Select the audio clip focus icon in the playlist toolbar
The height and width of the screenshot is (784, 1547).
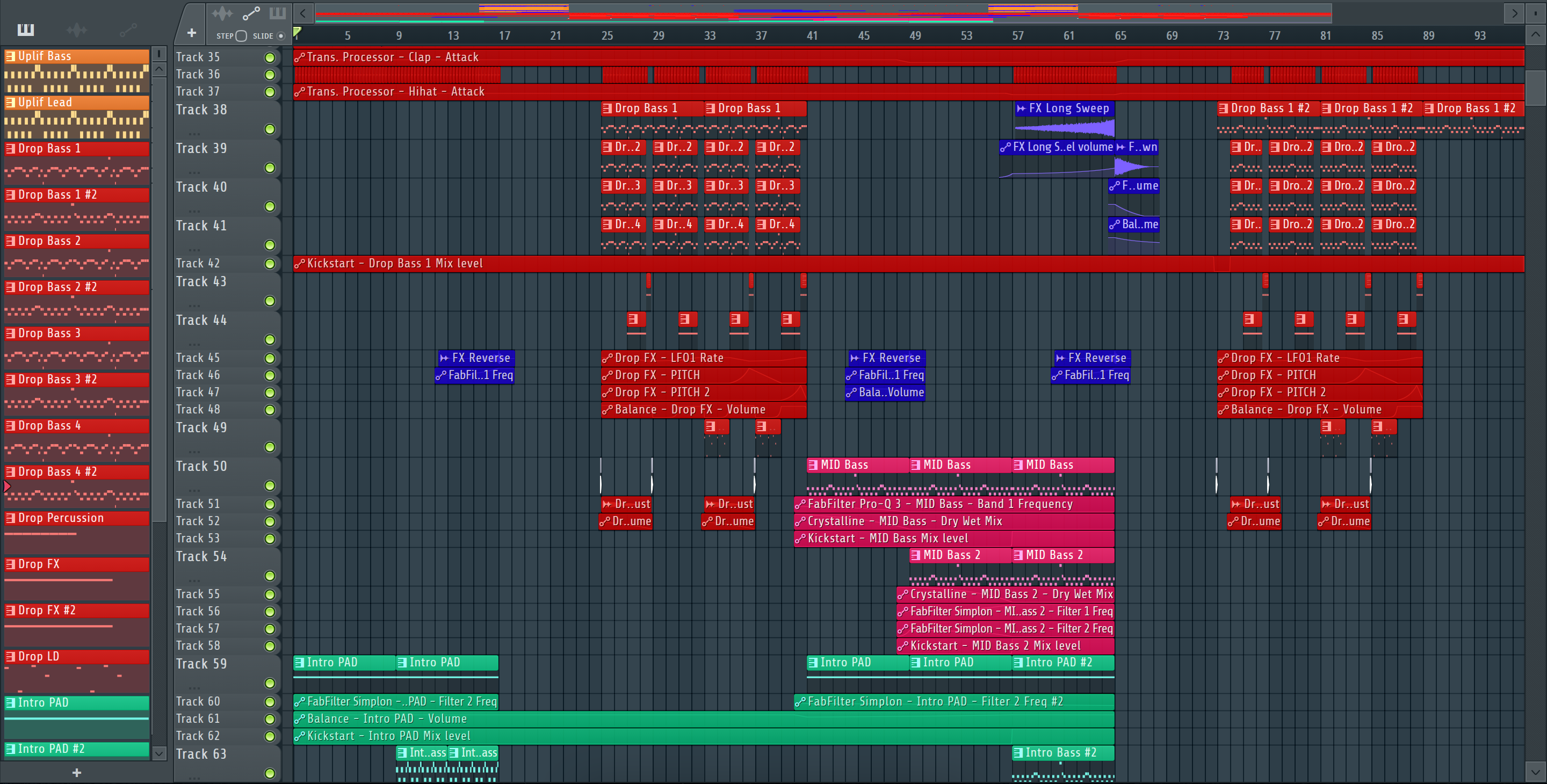tap(222, 12)
